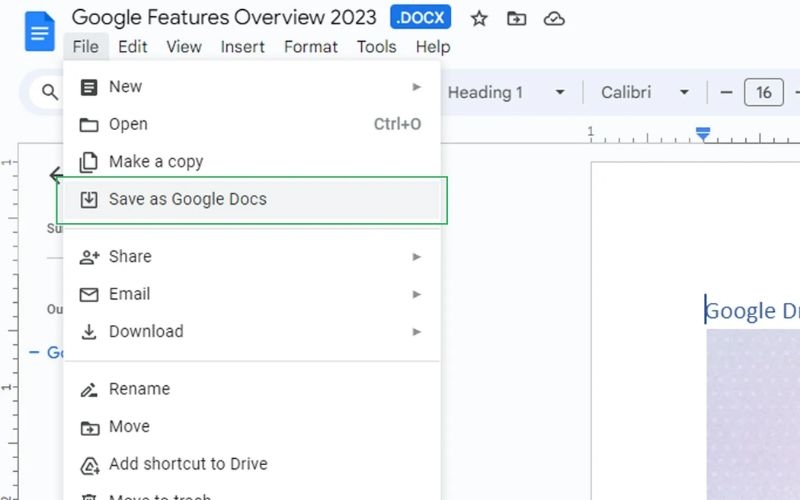The width and height of the screenshot is (800, 500).
Task: Click the Save as Google Docs icon
Action: (x=89, y=199)
